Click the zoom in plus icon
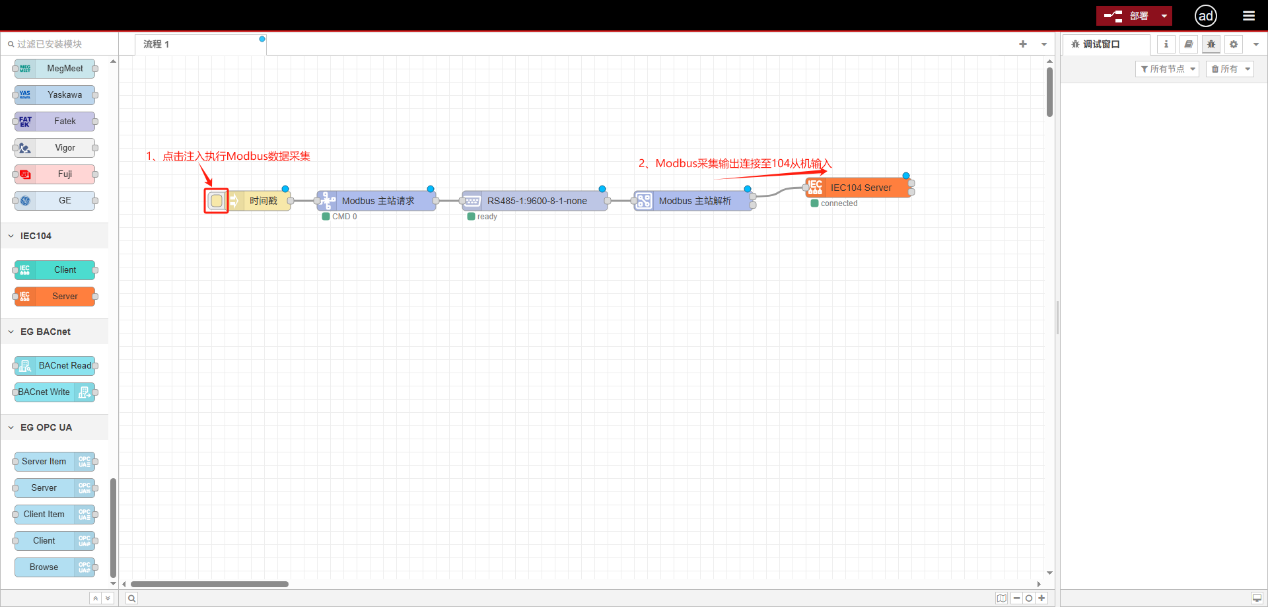This screenshot has width=1268, height=607. coord(1041,598)
